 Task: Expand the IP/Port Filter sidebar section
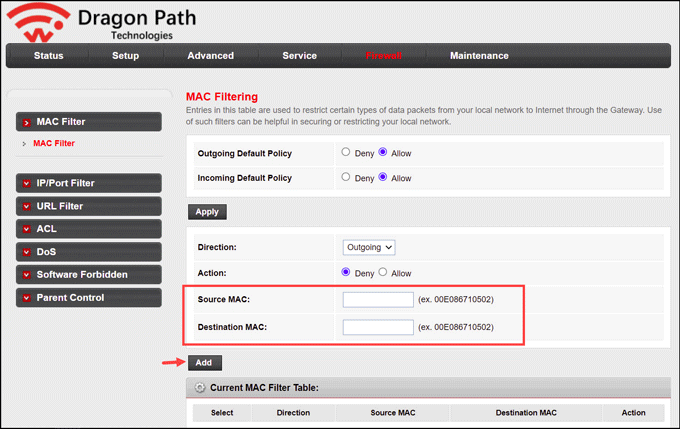click(89, 183)
